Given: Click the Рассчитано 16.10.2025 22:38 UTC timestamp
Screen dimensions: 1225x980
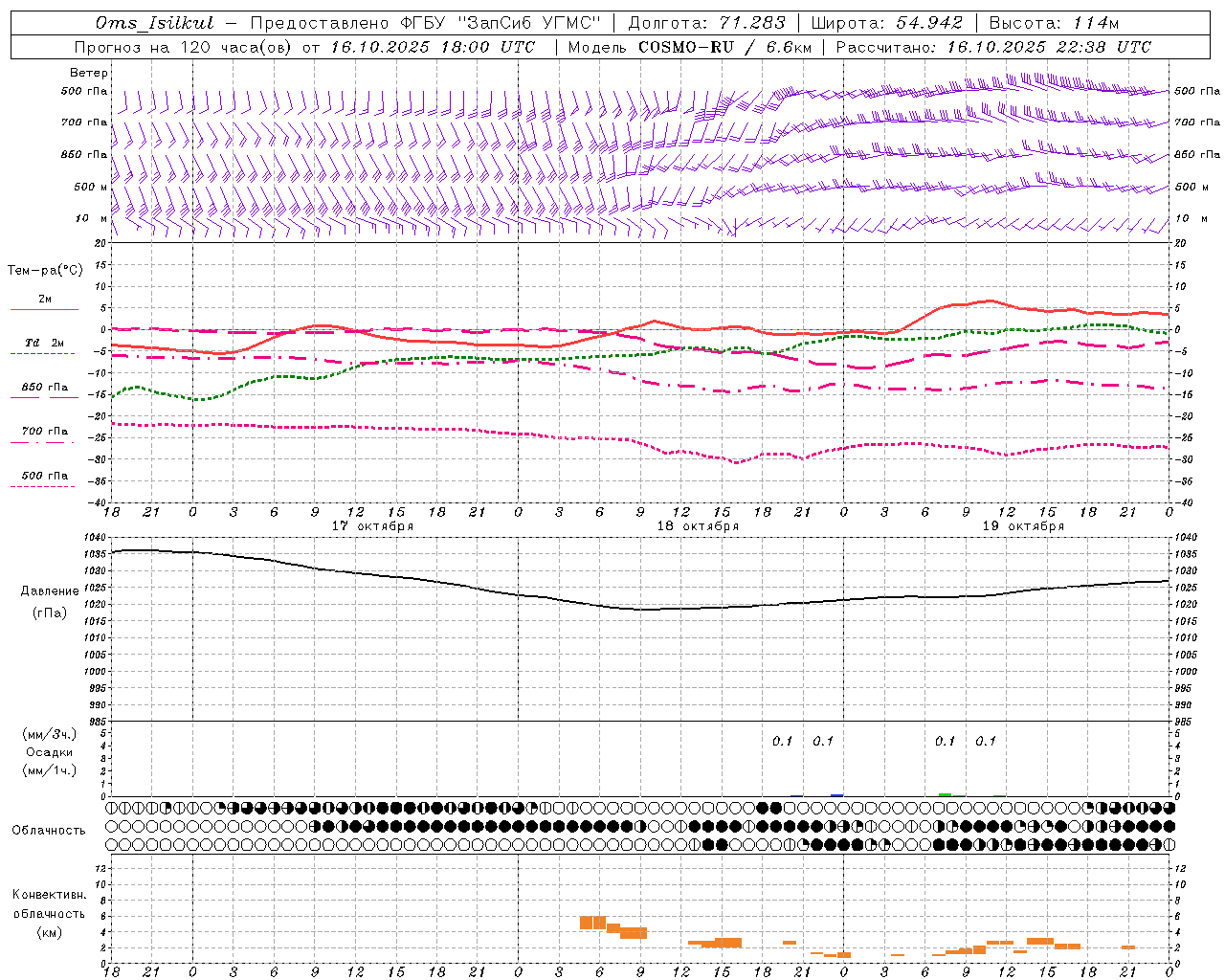Looking at the screenshot, I should click(x=993, y=47).
